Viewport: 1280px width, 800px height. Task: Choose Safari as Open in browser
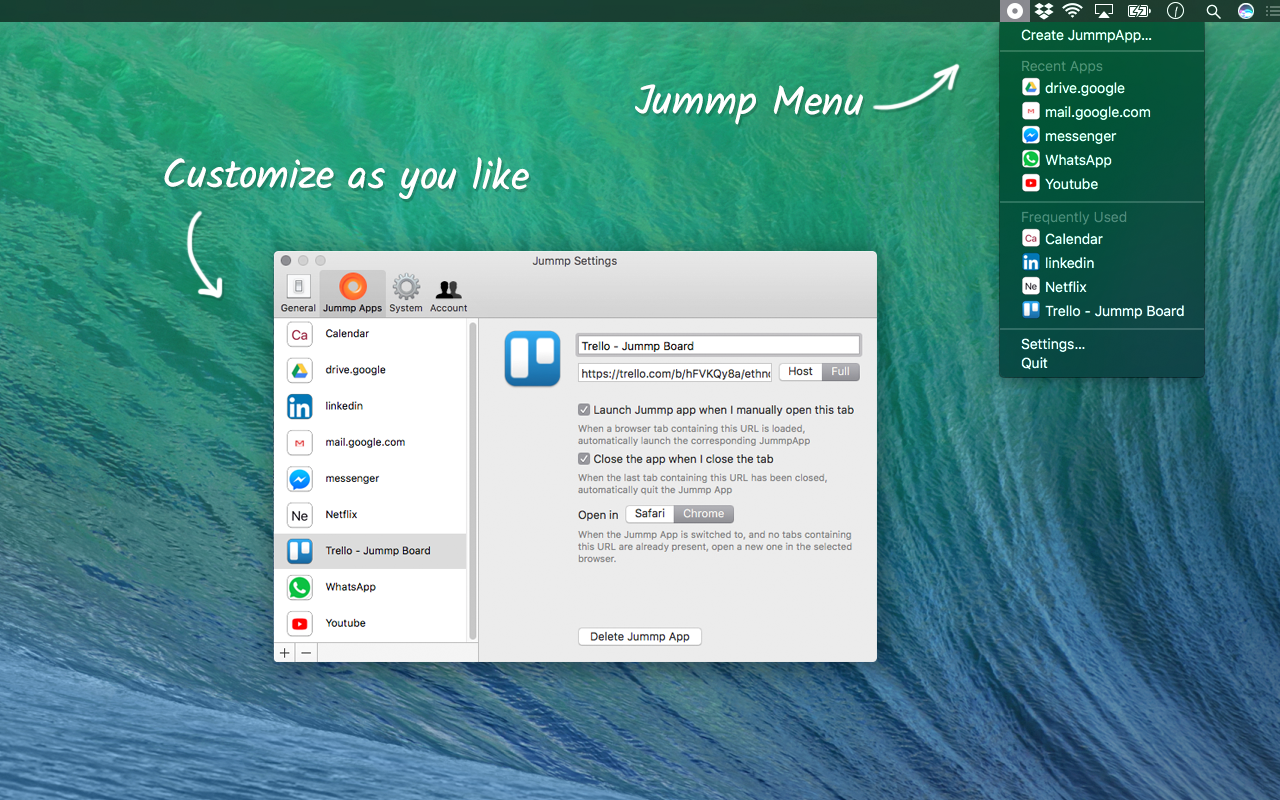click(650, 514)
